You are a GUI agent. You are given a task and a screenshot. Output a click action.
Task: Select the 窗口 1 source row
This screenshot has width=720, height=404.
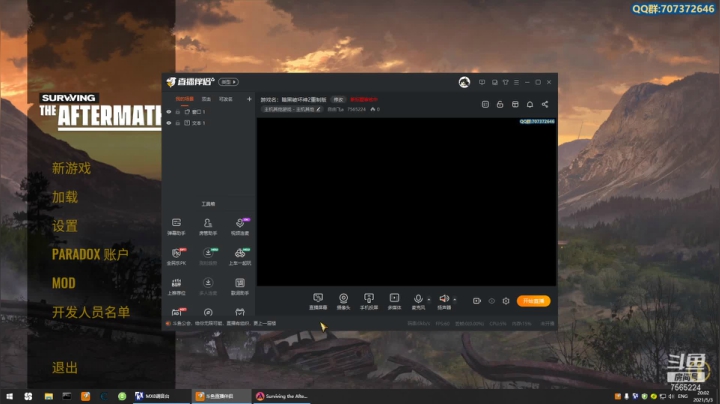(x=209, y=112)
